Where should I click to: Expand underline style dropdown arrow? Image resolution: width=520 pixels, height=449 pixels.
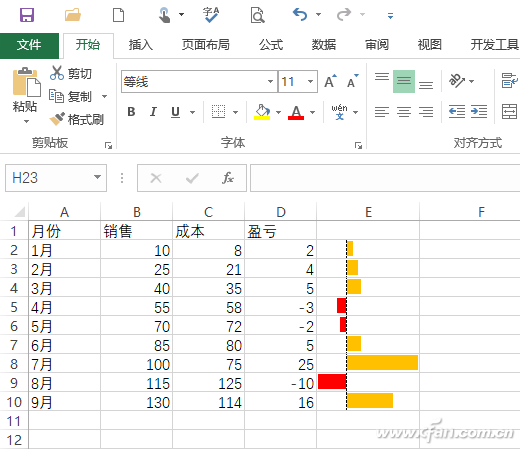[x=192, y=112]
